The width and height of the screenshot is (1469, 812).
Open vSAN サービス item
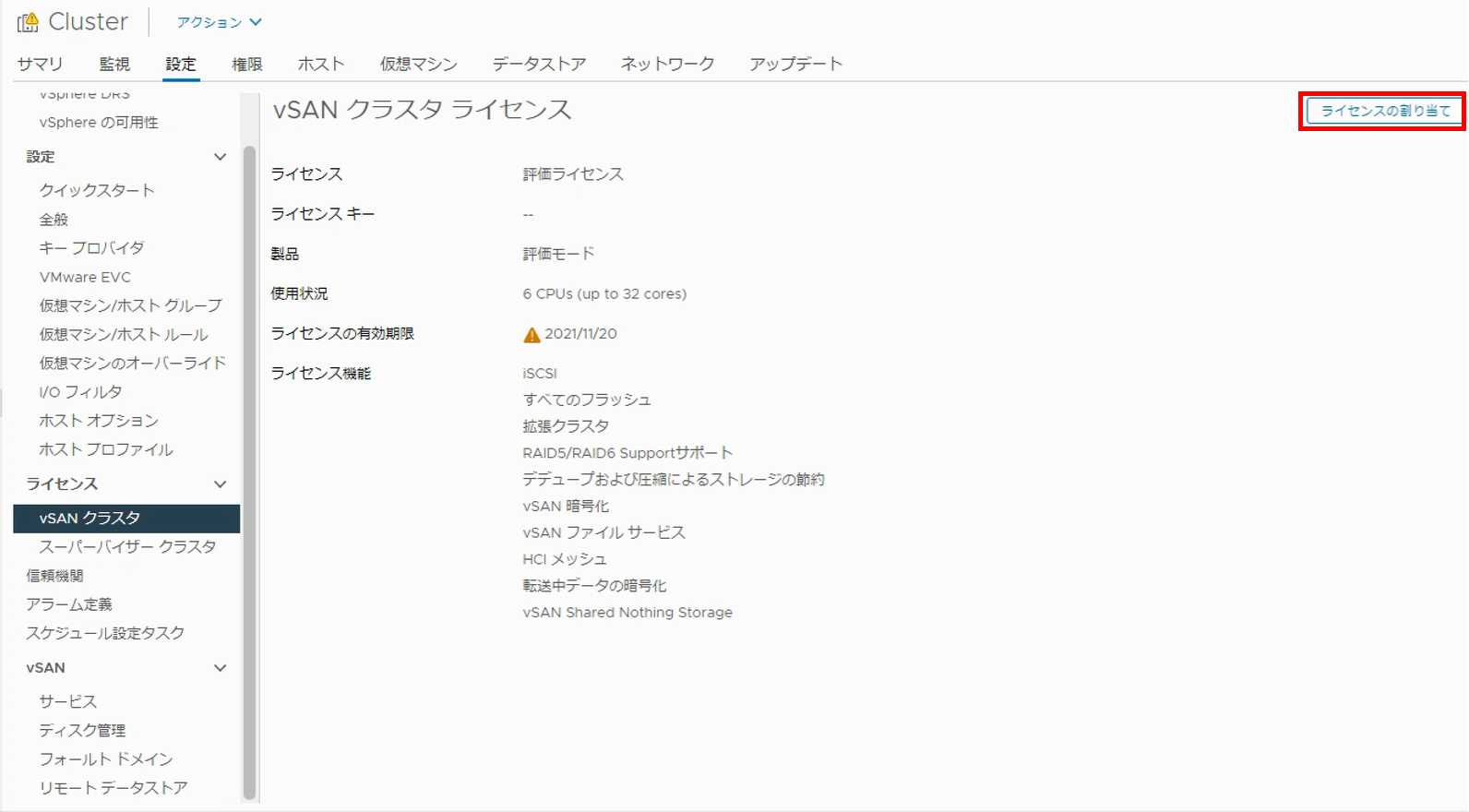(x=67, y=701)
